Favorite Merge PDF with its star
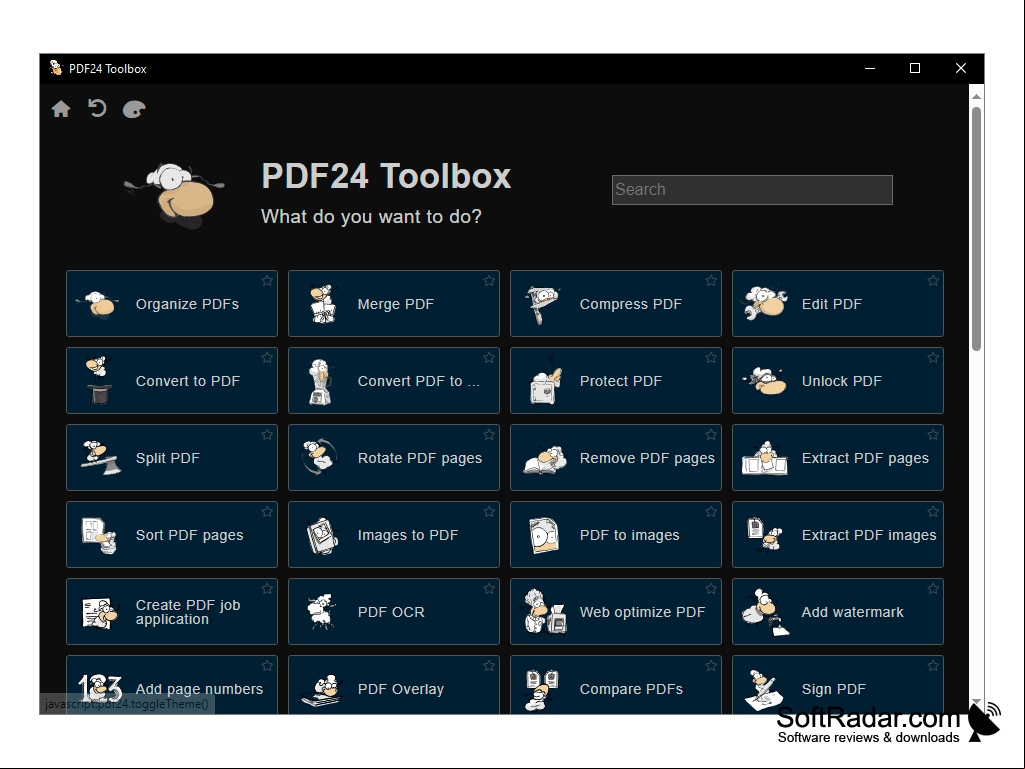Image resolution: width=1025 pixels, height=769 pixels. click(x=489, y=281)
